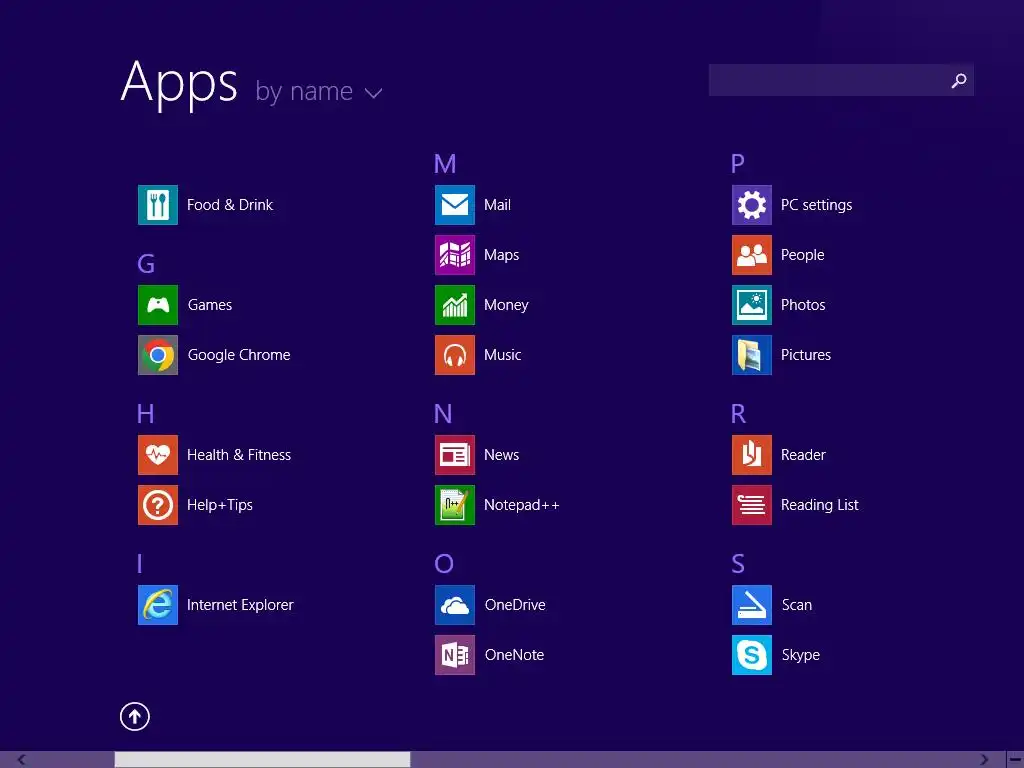Open the Pictures folder icon

[752, 355]
